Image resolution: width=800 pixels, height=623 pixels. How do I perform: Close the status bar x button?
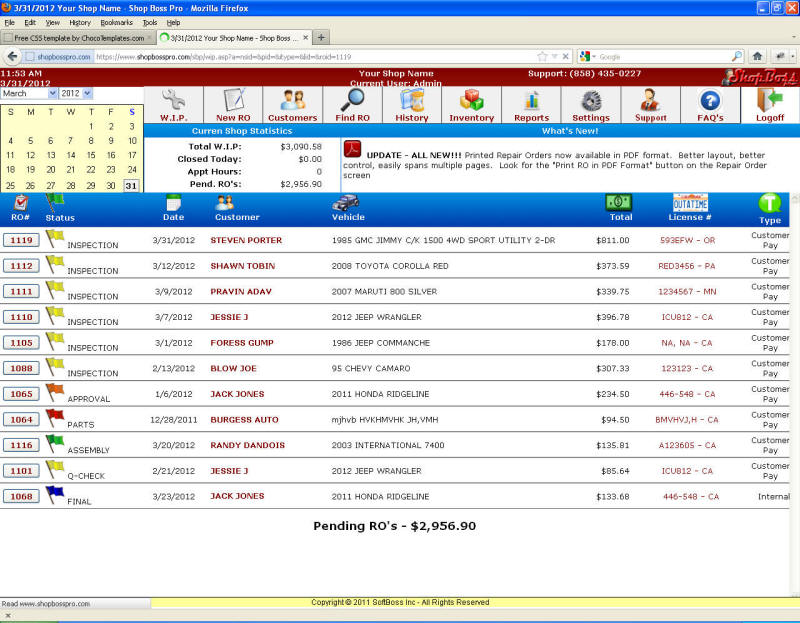[8, 615]
